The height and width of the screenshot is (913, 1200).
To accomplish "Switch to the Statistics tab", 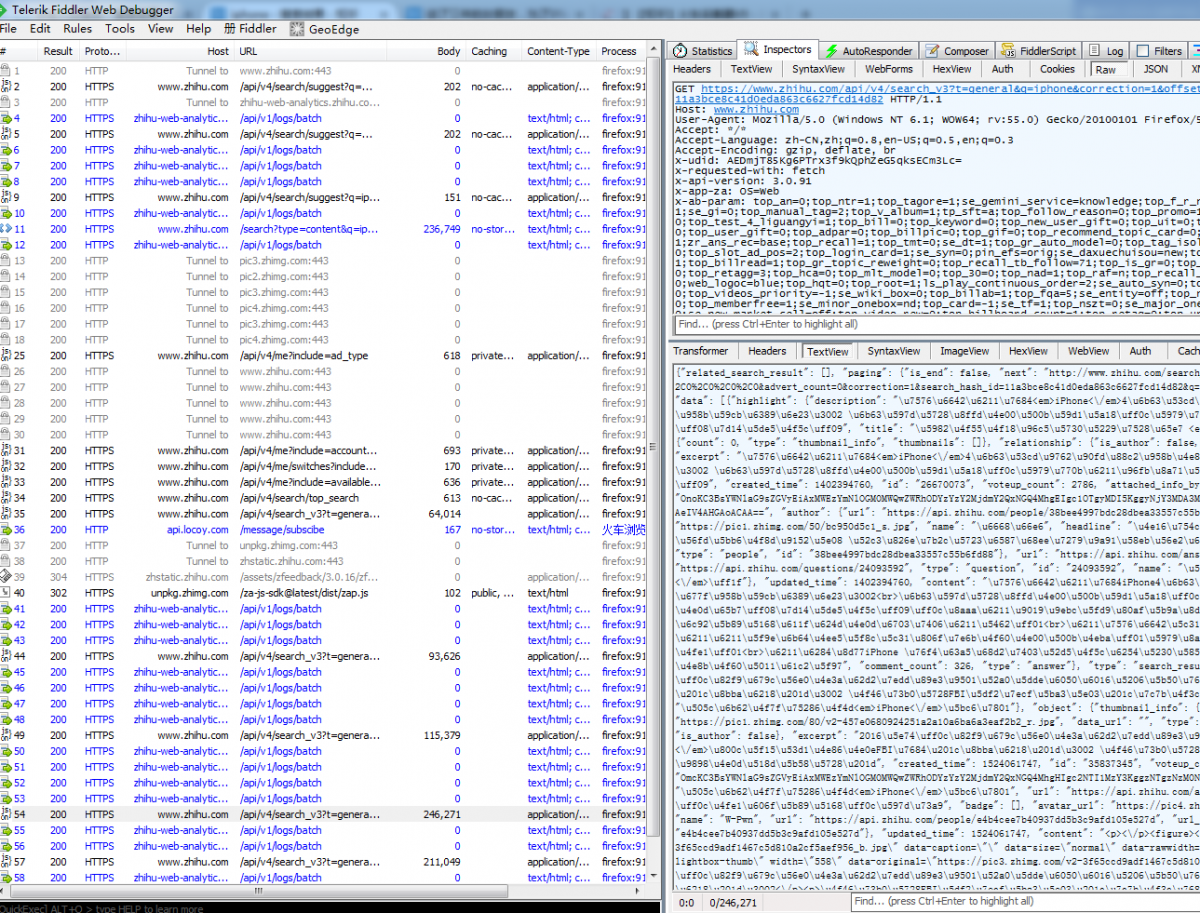I will (x=703, y=50).
